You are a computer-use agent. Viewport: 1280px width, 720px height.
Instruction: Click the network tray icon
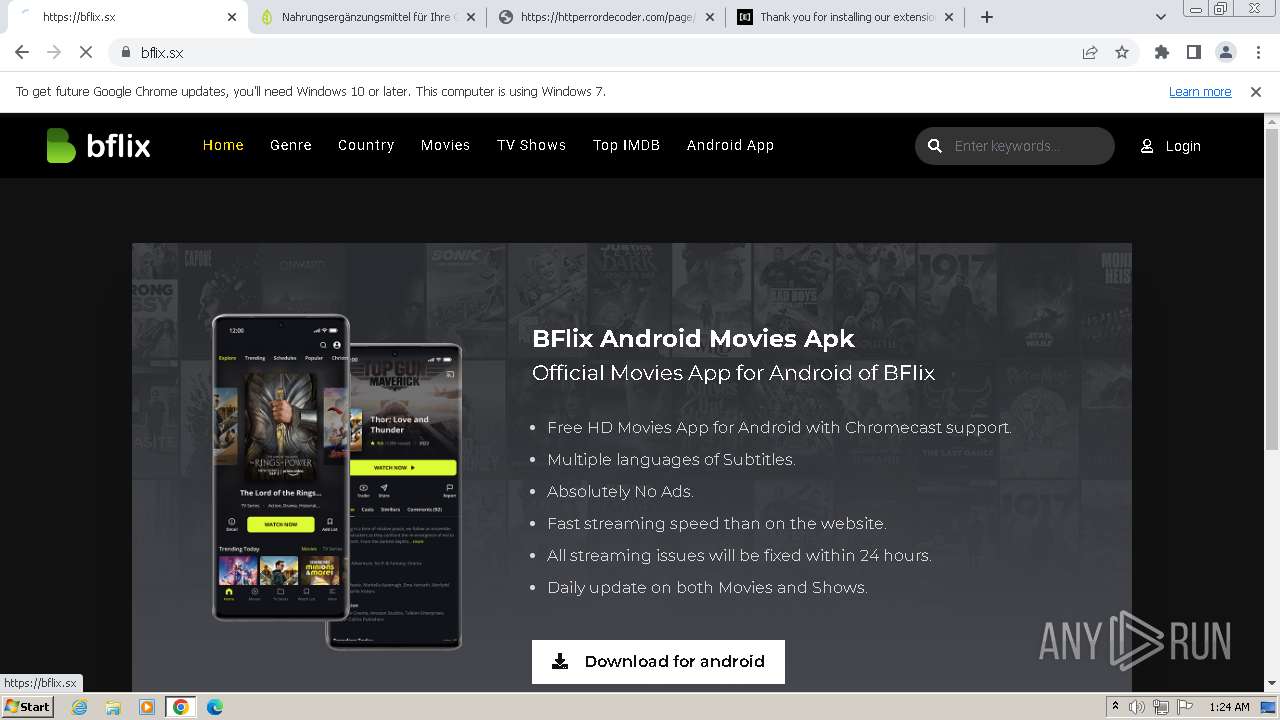(1160, 707)
